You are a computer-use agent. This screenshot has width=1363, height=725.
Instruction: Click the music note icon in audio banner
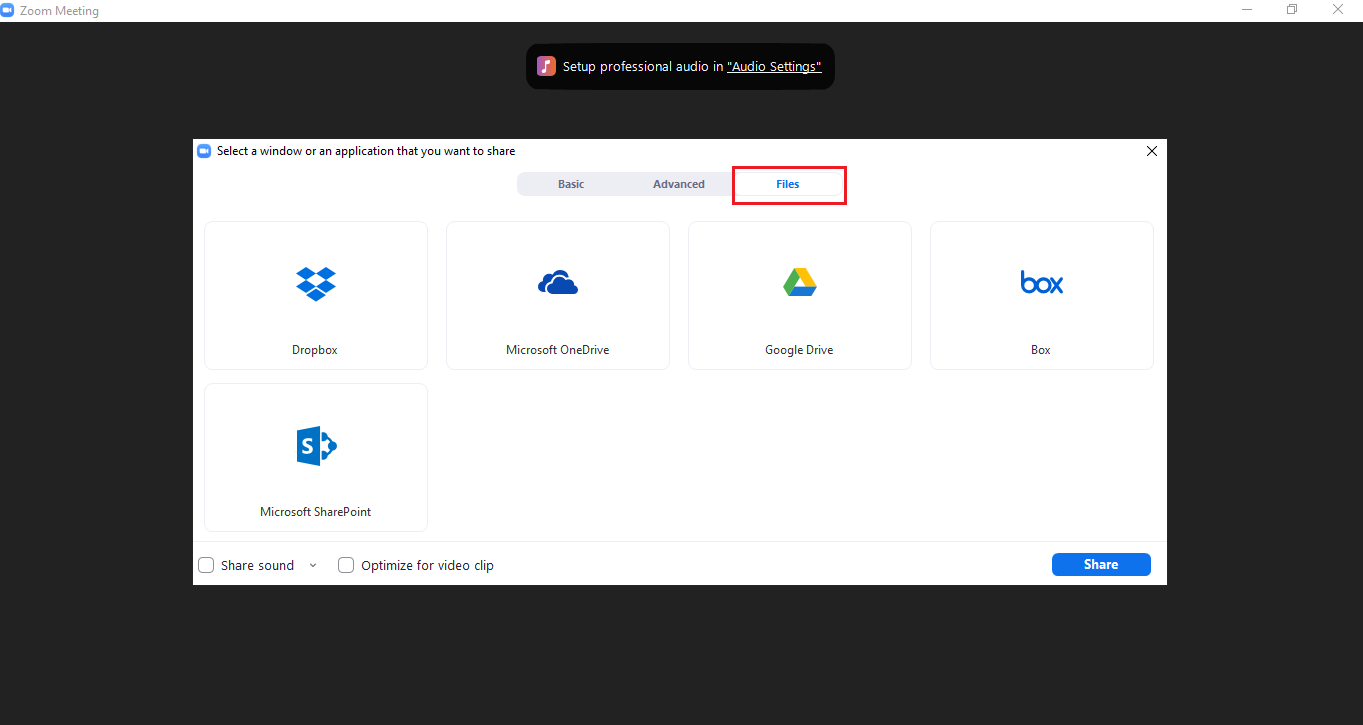pyautogui.click(x=546, y=66)
